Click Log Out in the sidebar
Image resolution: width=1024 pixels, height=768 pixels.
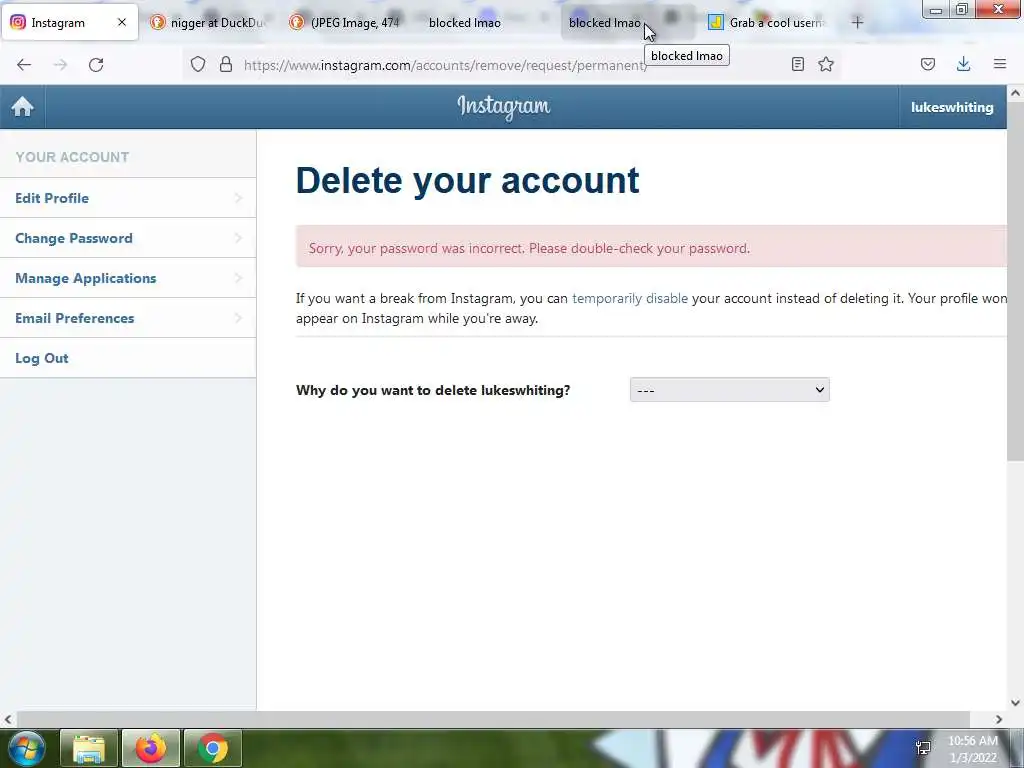pos(128,358)
